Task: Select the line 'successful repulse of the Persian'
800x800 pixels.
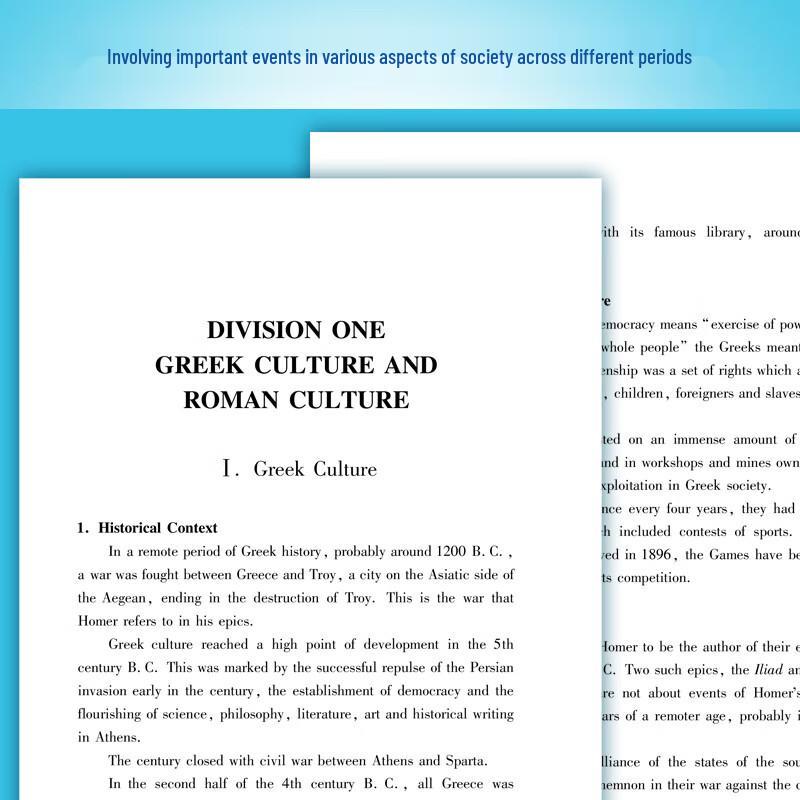Action: pyautogui.click(x=415, y=668)
